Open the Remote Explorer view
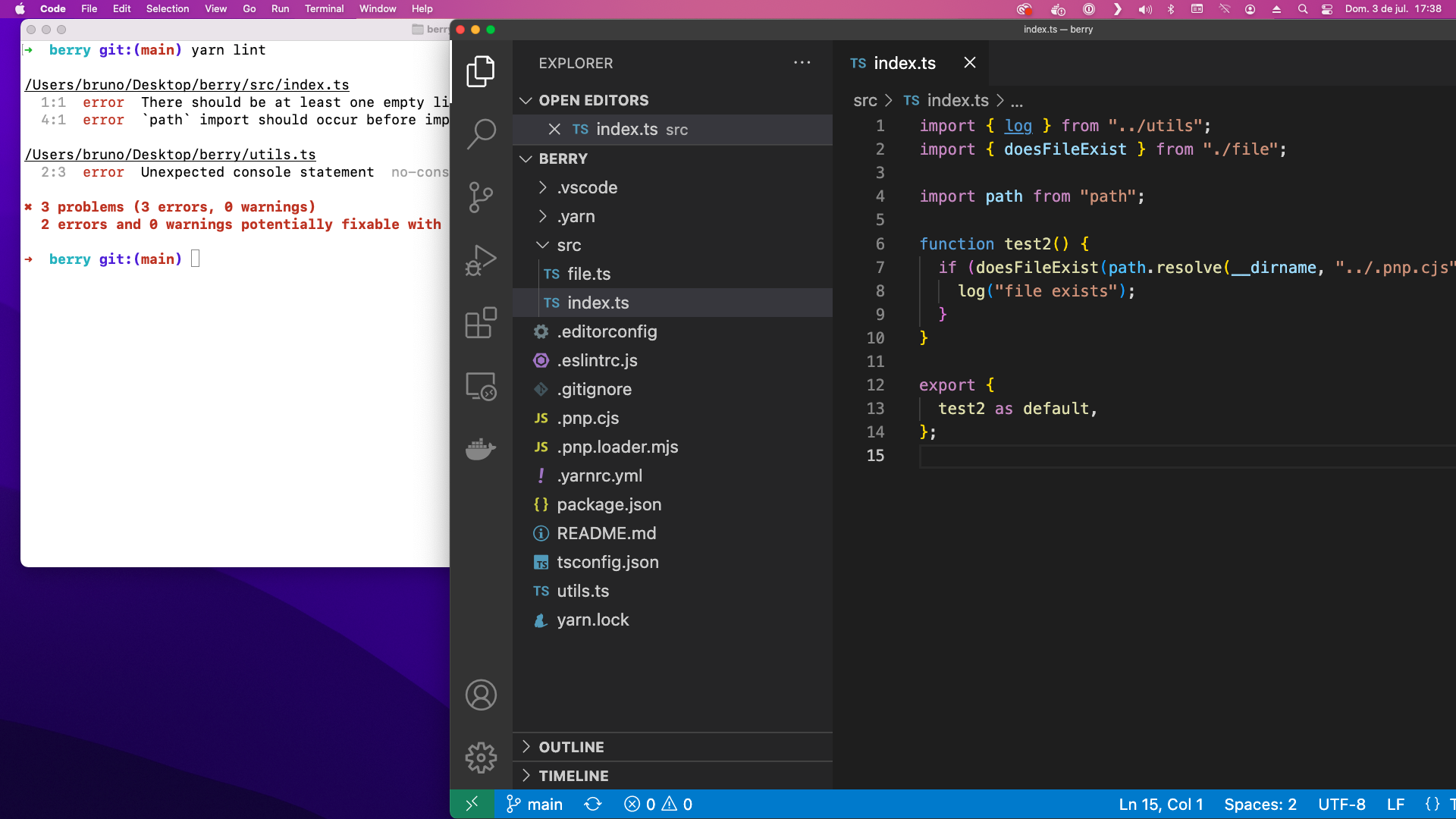This screenshot has height=819, width=1456. (x=481, y=386)
